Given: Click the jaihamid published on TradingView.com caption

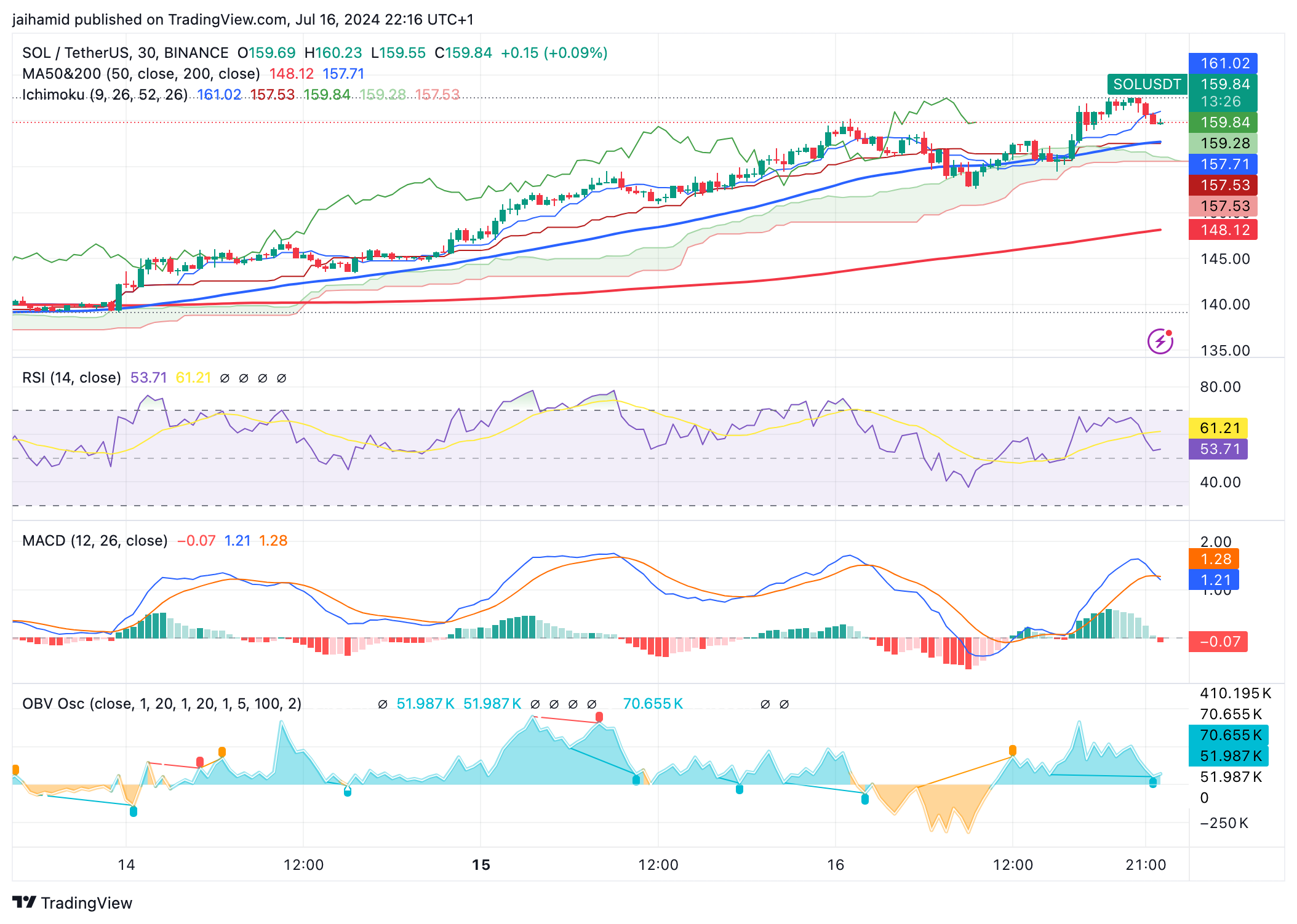Looking at the screenshot, I should point(243,20).
